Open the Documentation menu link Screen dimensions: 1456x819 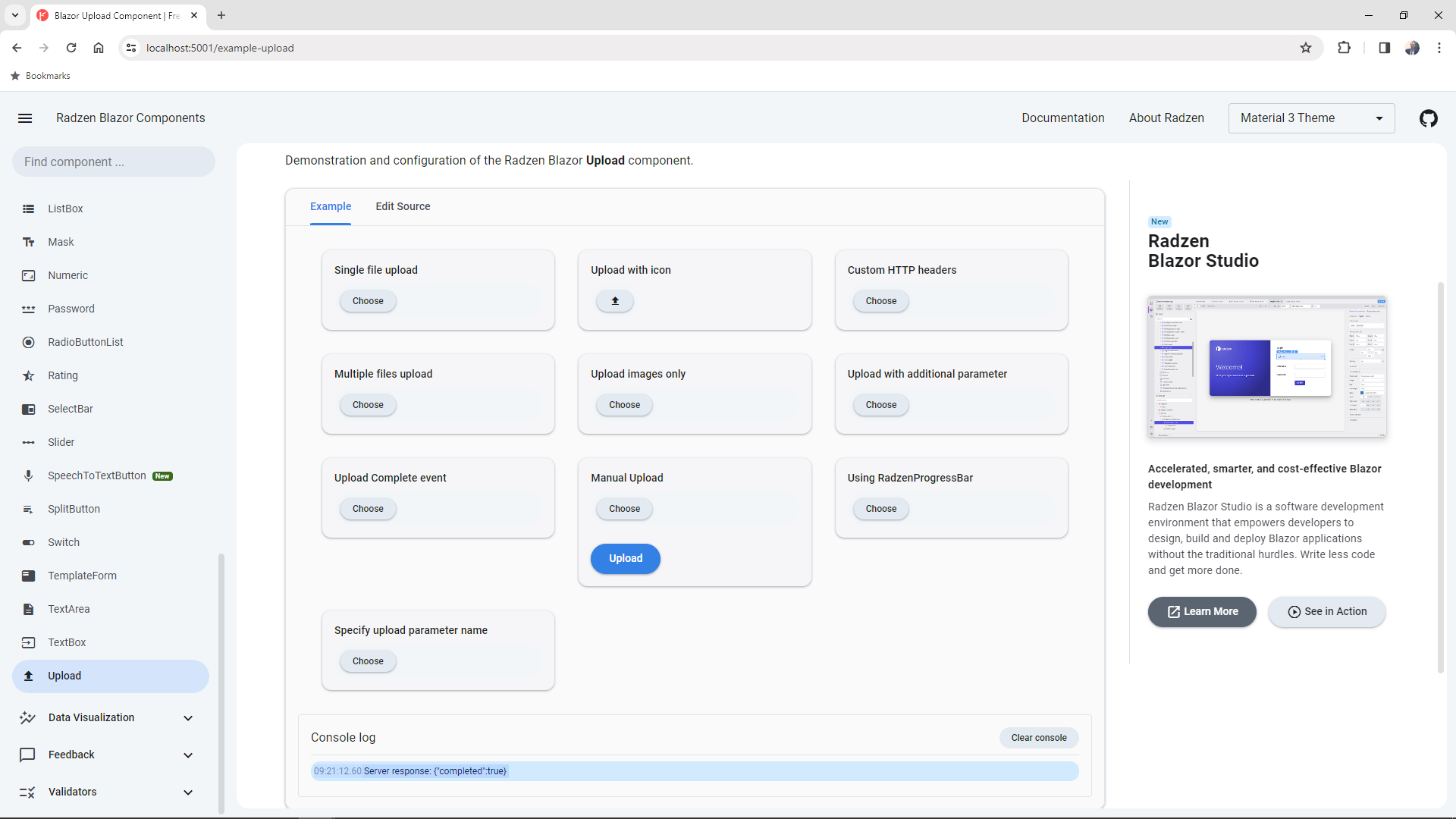click(x=1062, y=118)
